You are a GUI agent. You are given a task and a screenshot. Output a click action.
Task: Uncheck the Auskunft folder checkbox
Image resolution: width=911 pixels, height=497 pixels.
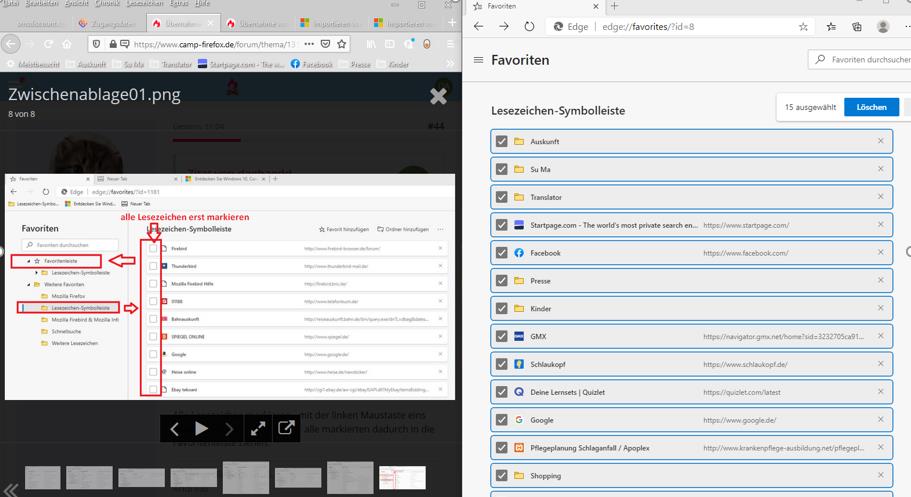tap(501, 141)
